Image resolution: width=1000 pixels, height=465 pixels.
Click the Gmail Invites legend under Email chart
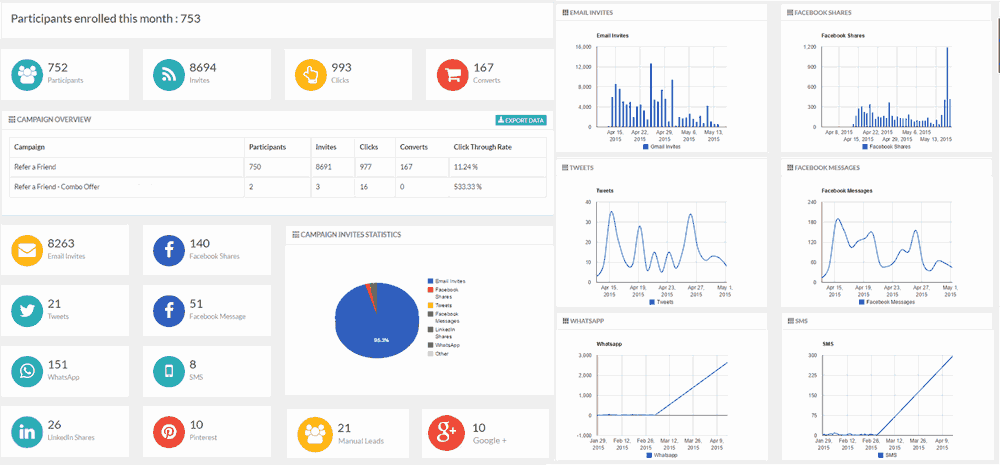[661, 147]
